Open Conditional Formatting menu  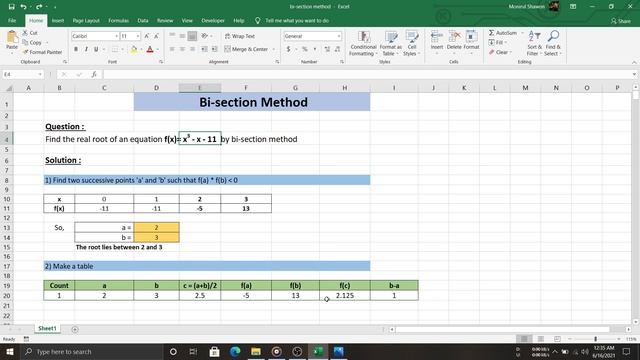363,43
